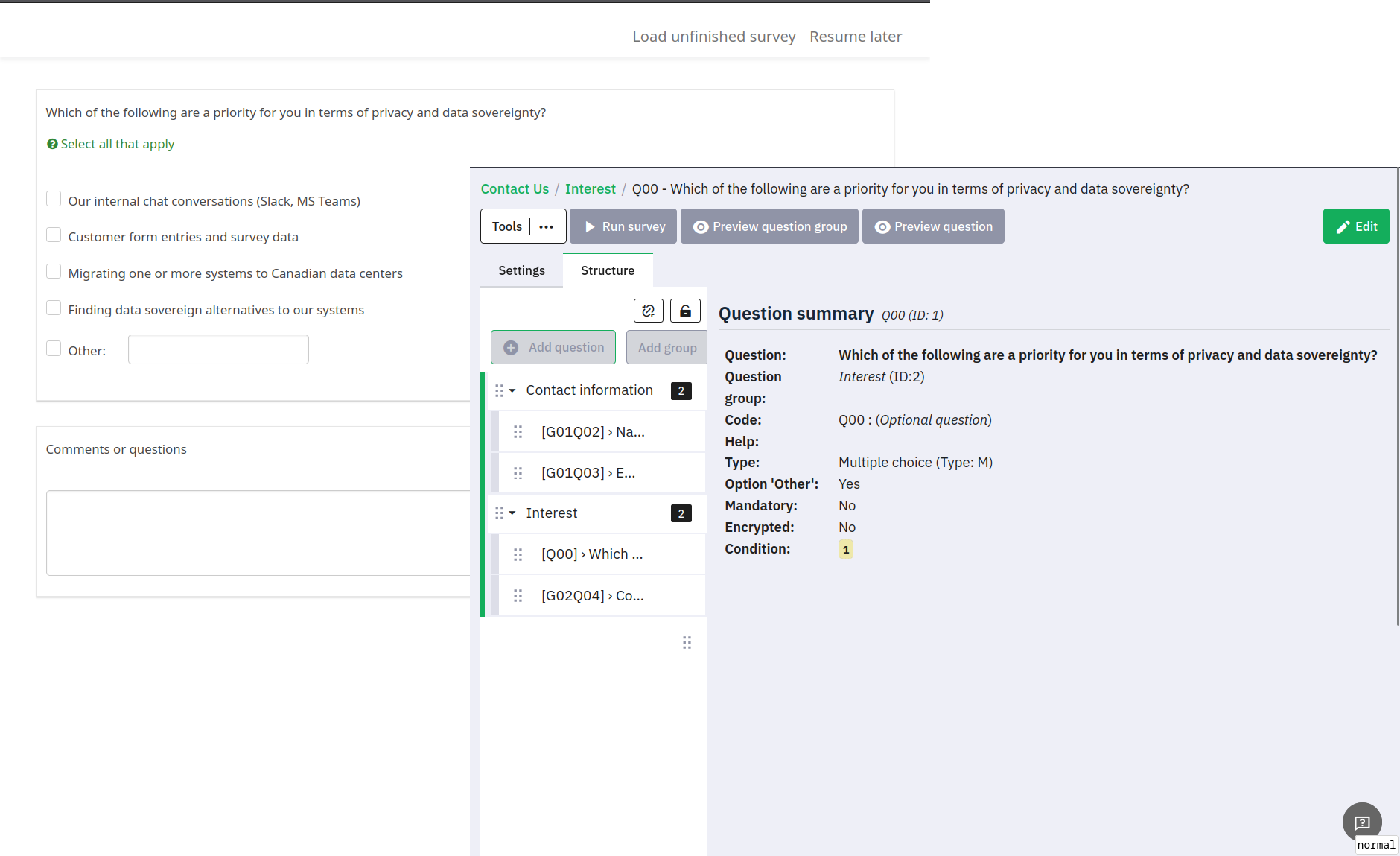Click the Run survey button
Screen dimensions: 1400x856
pos(623,226)
